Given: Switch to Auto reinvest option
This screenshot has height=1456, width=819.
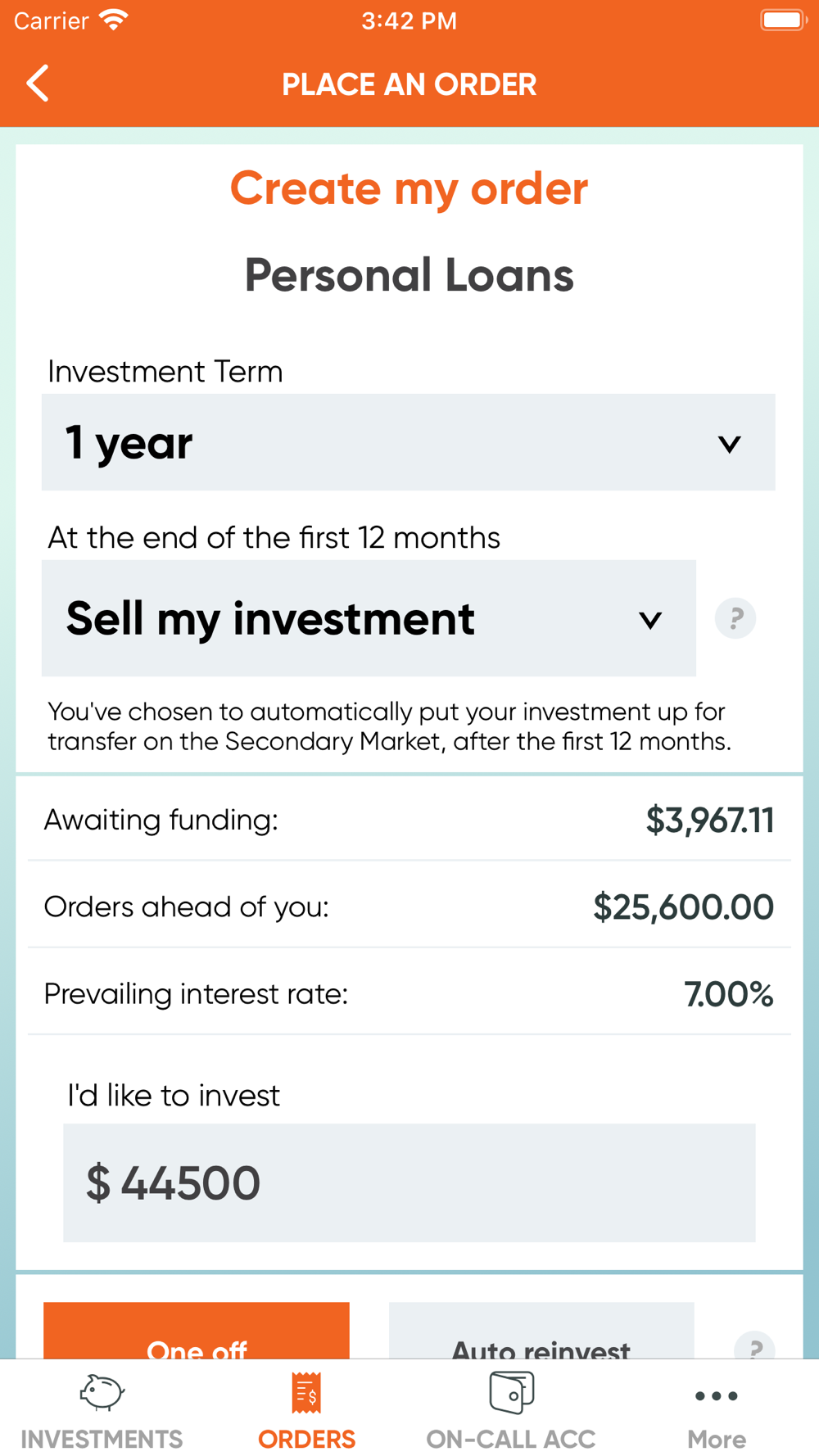Looking at the screenshot, I should click(541, 1333).
